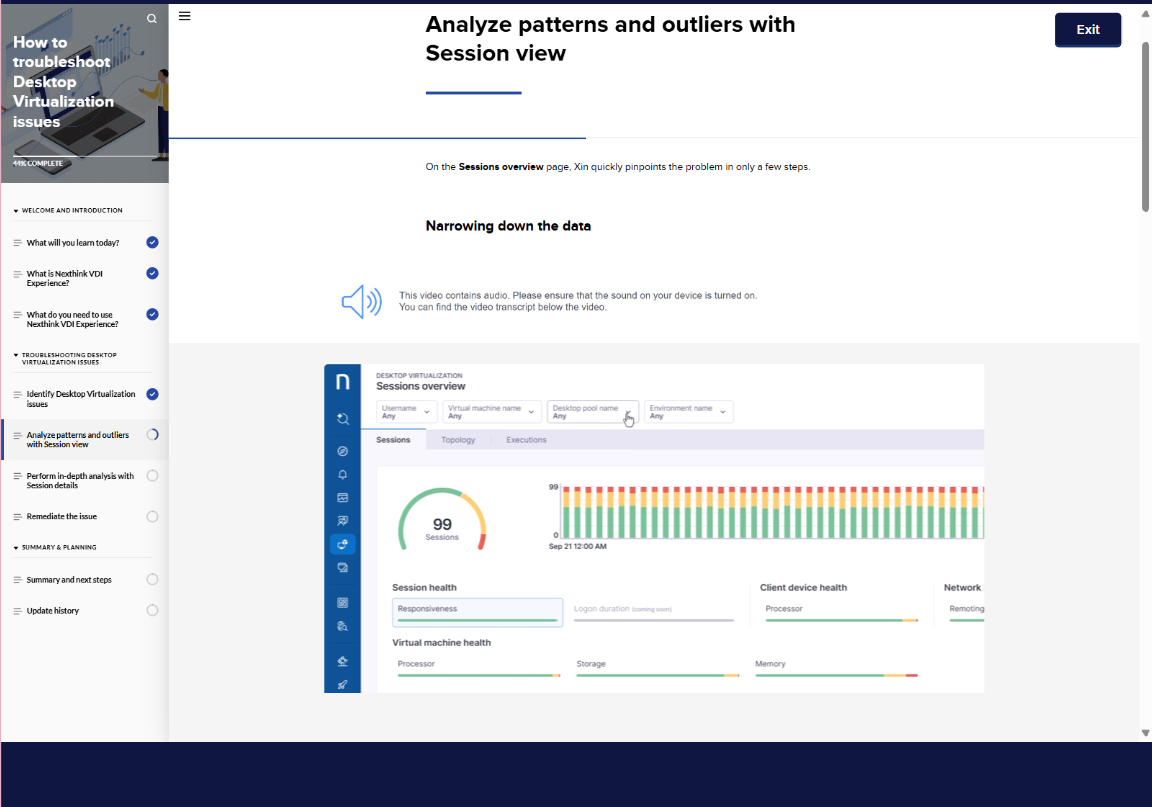Go to 'Update history' lesson
Screen dimensions: 1152x807
53,611
